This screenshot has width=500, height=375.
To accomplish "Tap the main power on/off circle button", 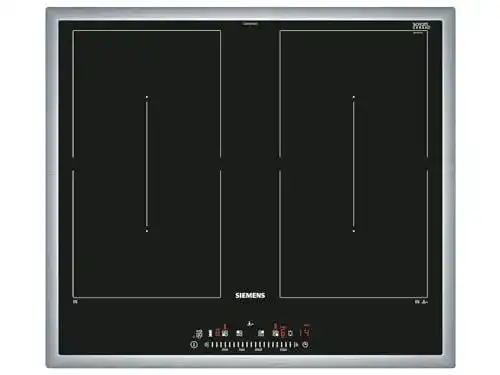I will (194, 344).
